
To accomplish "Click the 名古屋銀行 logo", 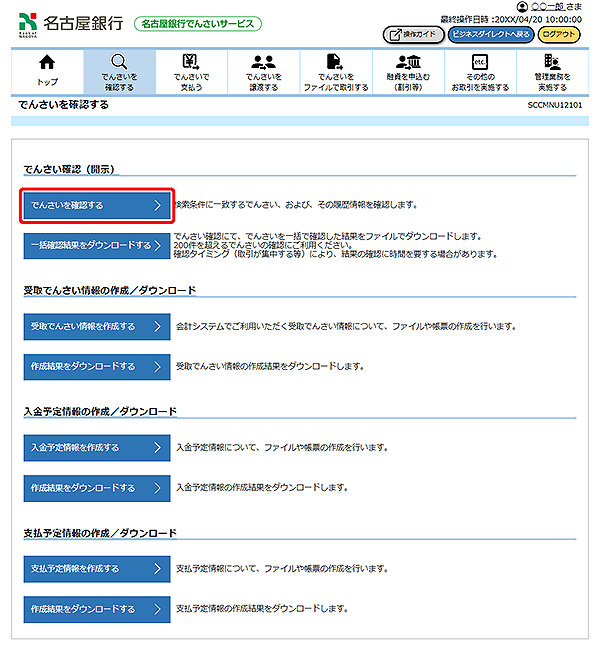I will [70, 24].
